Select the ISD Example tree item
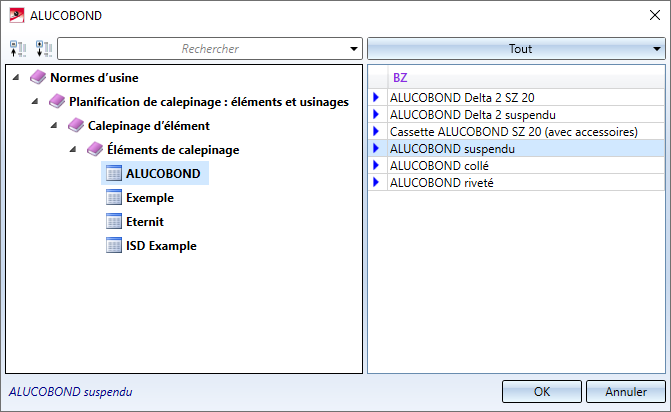Screen dimensions: 671x412 161,246
